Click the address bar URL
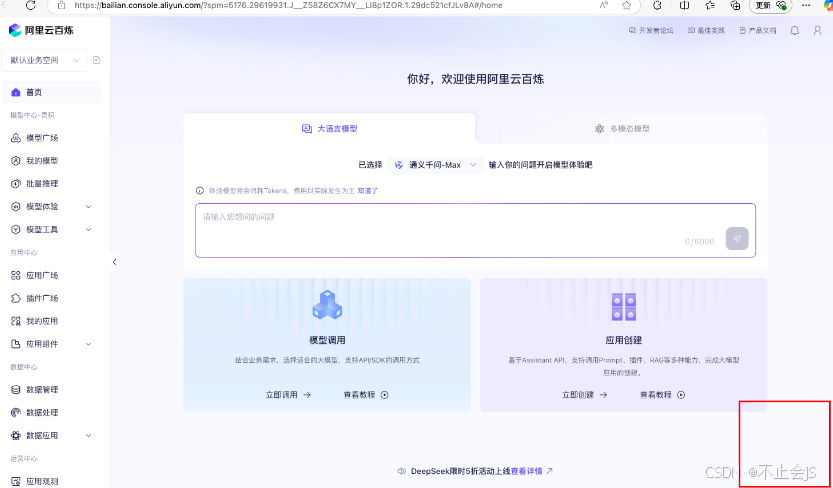Viewport: 833px width, 488px height. tap(288, 5)
